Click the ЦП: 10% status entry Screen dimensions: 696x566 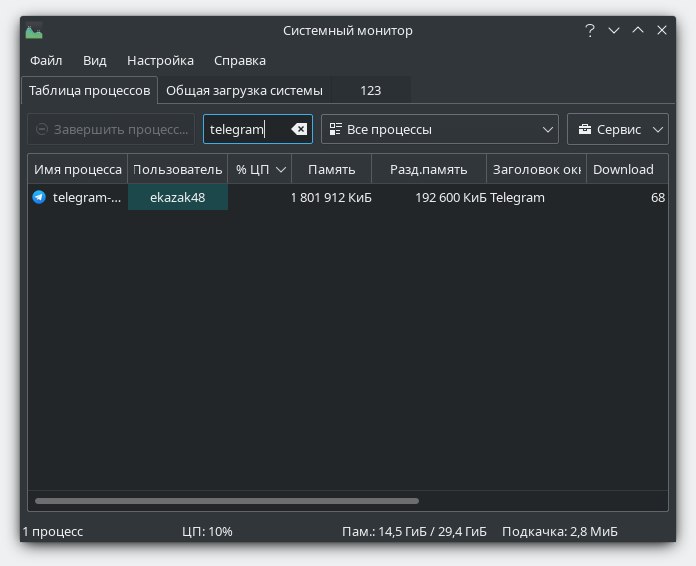207,531
